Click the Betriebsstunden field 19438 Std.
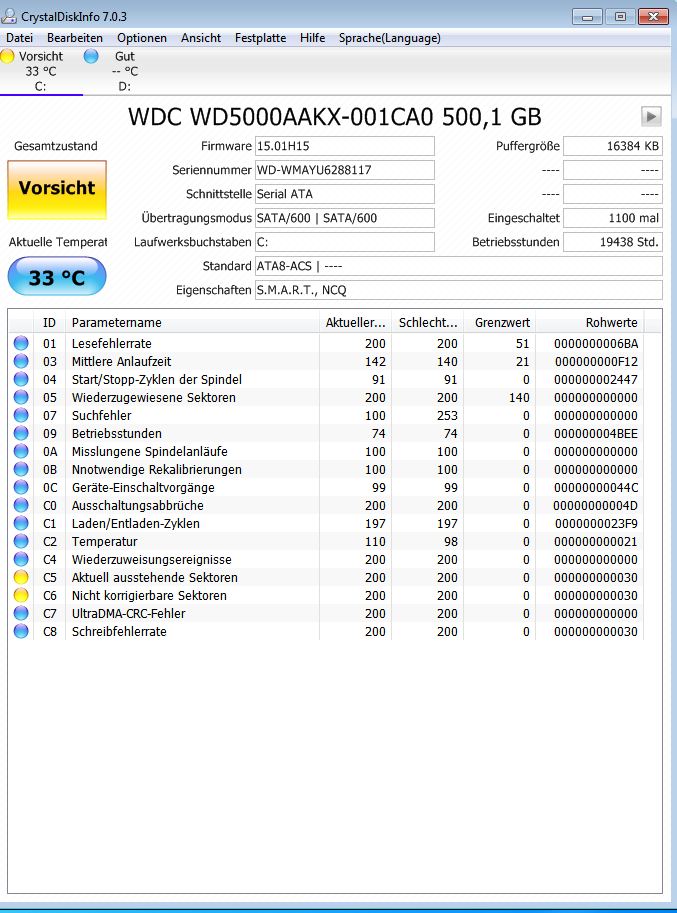 coord(613,242)
